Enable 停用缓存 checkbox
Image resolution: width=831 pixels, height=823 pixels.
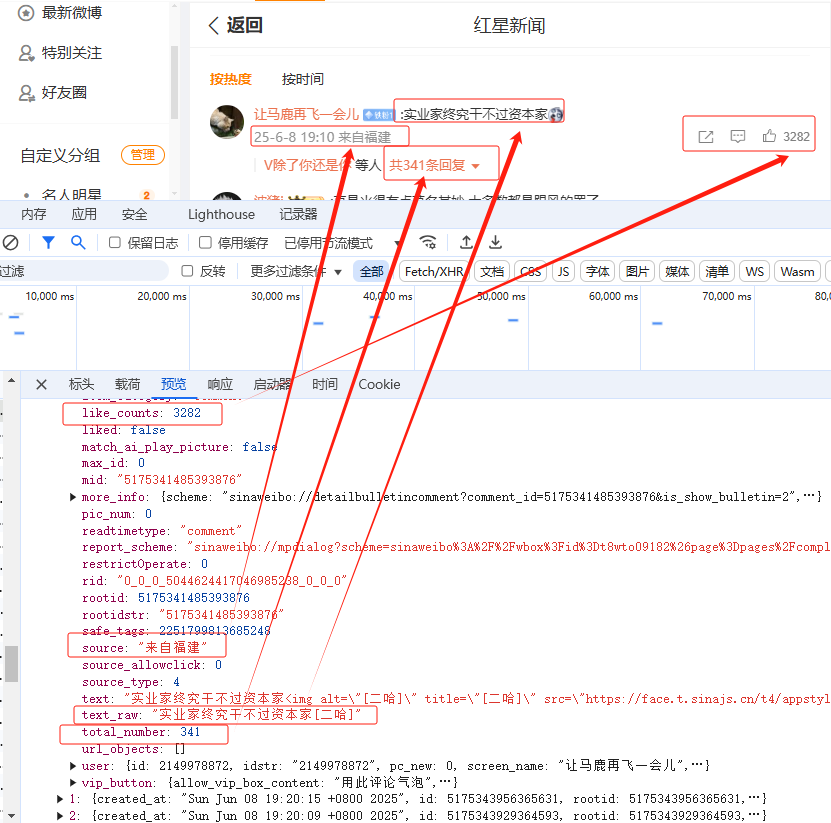(x=205, y=243)
